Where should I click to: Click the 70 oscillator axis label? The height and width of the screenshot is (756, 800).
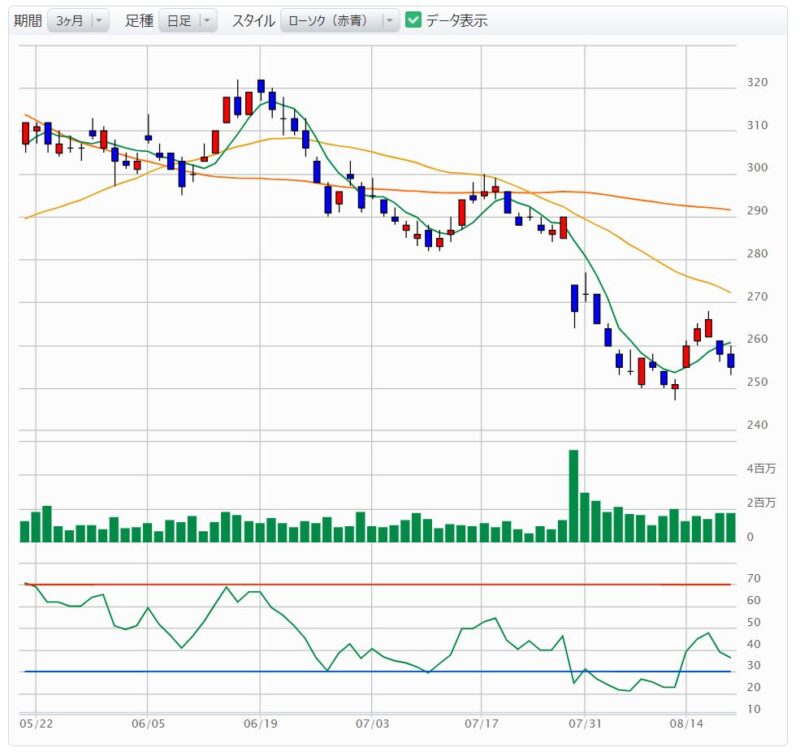pyautogui.click(x=754, y=578)
